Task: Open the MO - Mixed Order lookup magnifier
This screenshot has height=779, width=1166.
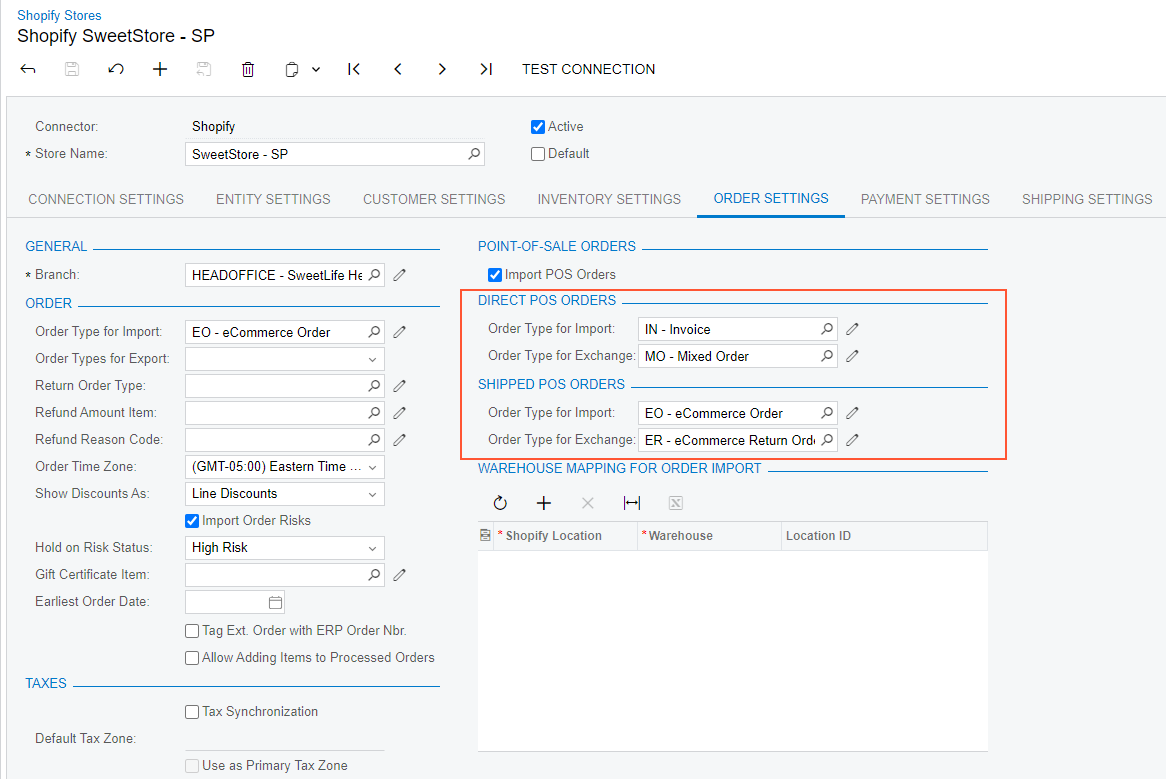Action: pos(827,356)
